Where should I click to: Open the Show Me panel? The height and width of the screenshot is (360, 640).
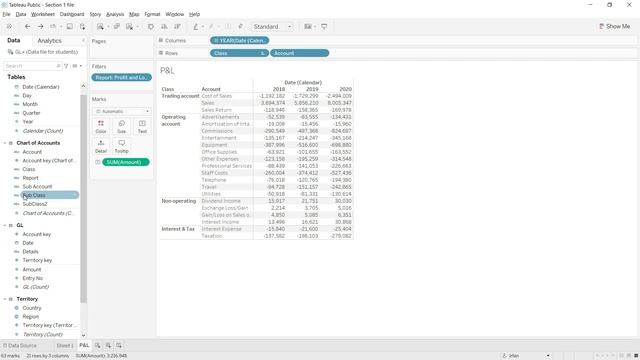(614, 27)
